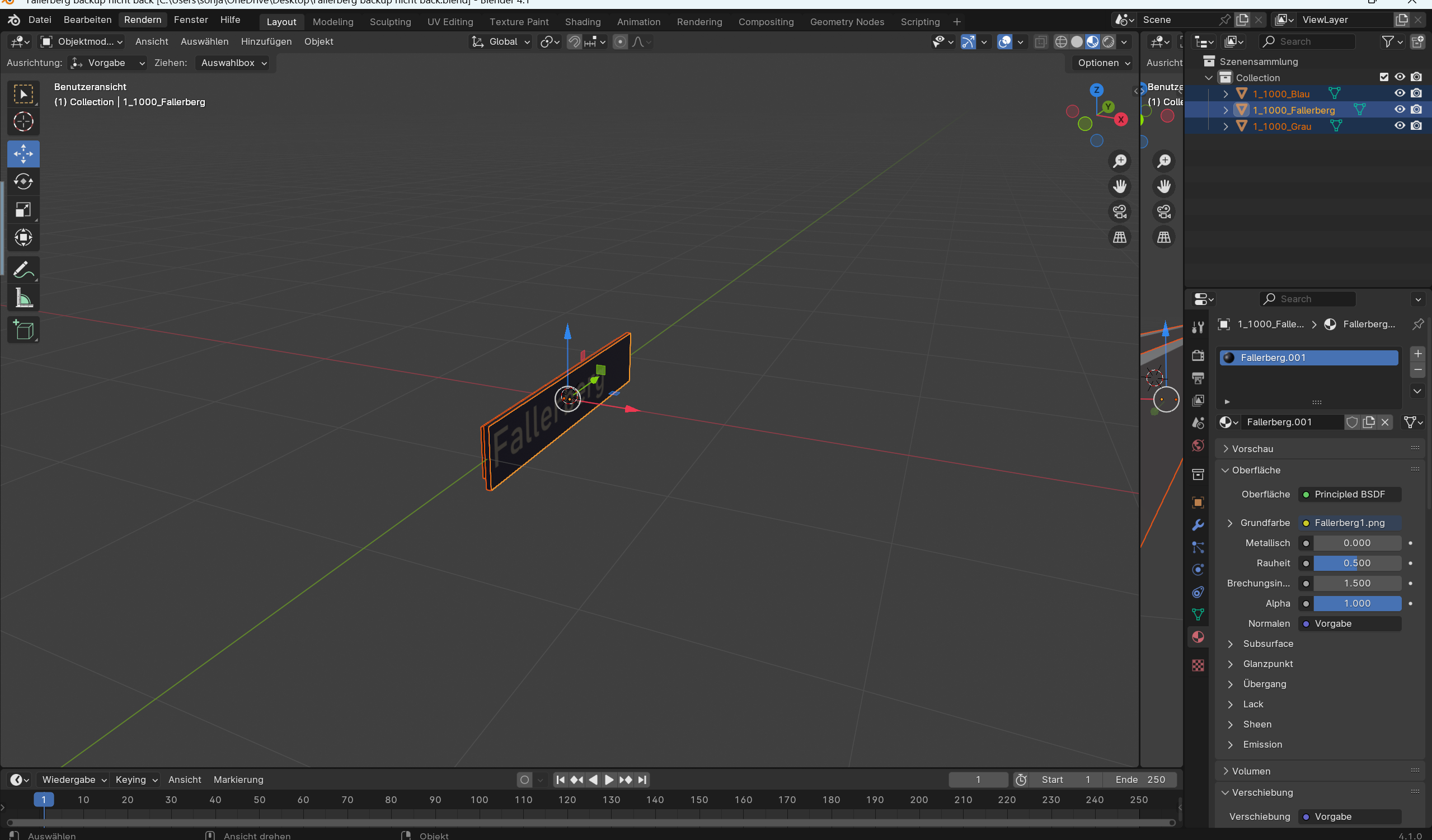
Task: Open the Rendern menu
Action: 143,20
